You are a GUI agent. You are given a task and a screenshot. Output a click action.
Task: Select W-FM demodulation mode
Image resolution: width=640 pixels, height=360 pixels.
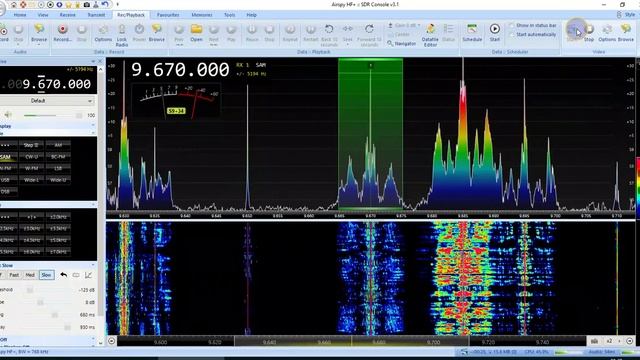click(x=31, y=168)
